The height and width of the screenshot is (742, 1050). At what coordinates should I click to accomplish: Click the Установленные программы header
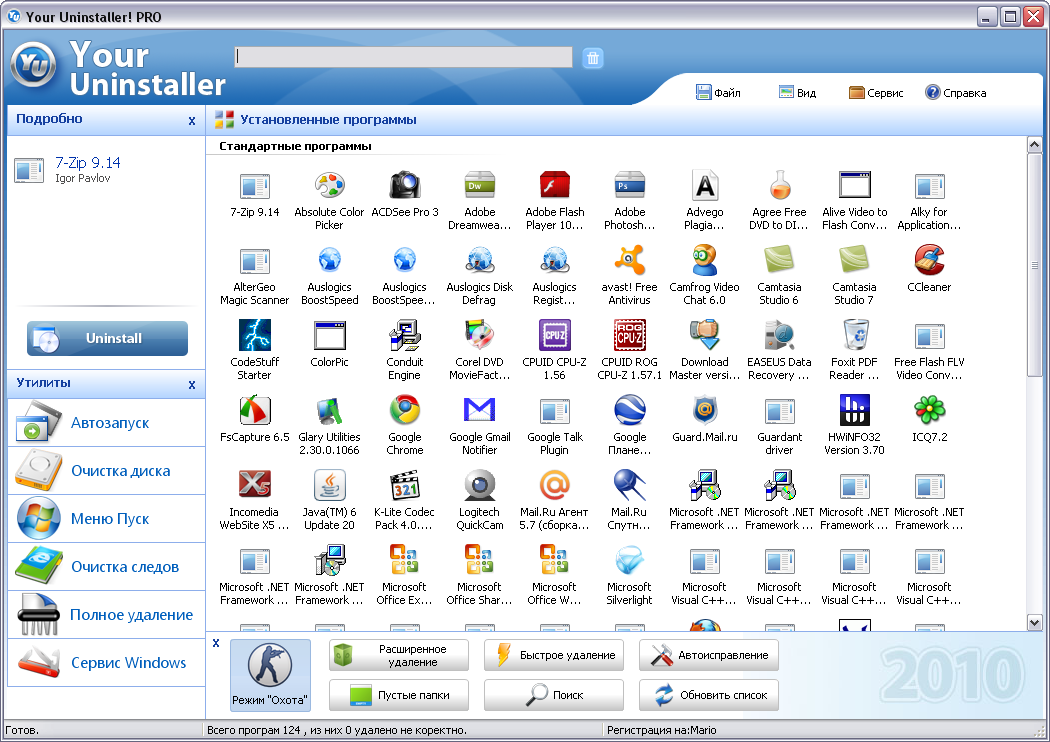328,120
